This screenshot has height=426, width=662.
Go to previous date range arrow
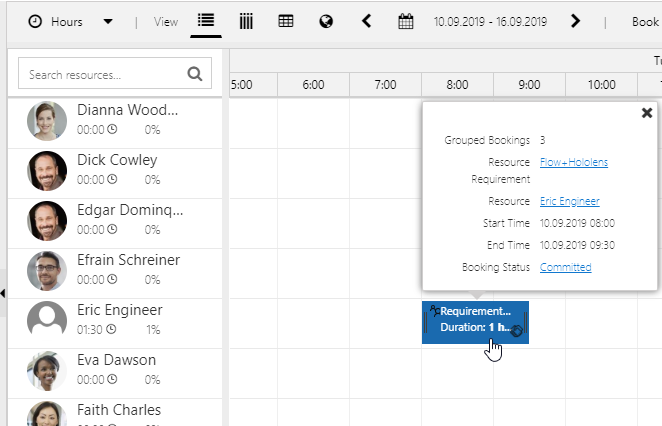pos(366,21)
